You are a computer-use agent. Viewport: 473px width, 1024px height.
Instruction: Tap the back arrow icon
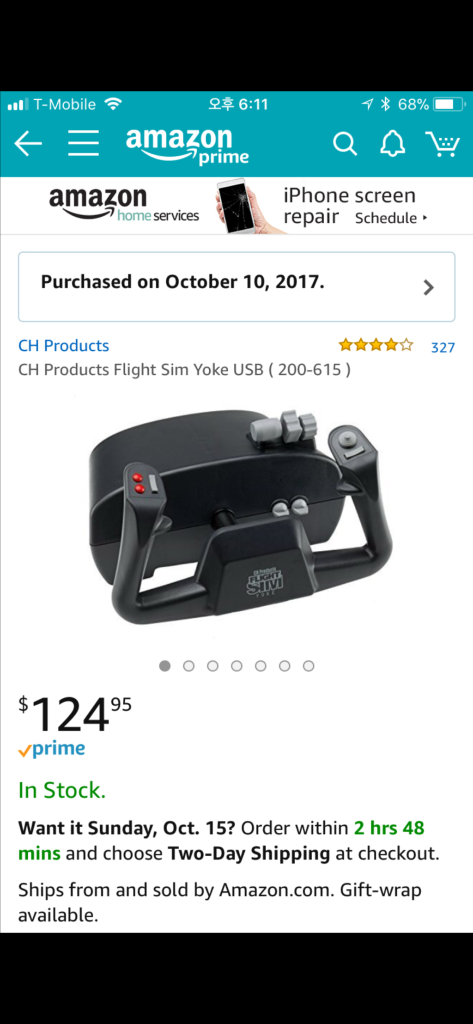click(x=28, y=144)
